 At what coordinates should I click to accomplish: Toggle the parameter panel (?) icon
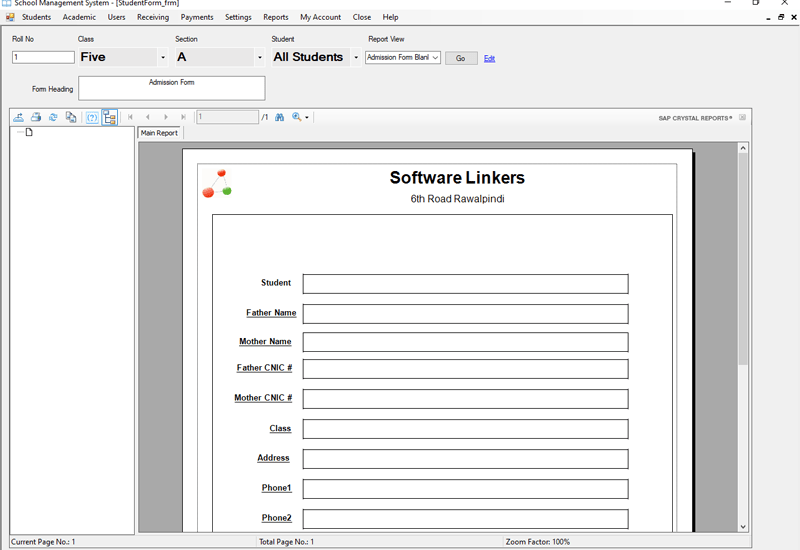(92, 118)
